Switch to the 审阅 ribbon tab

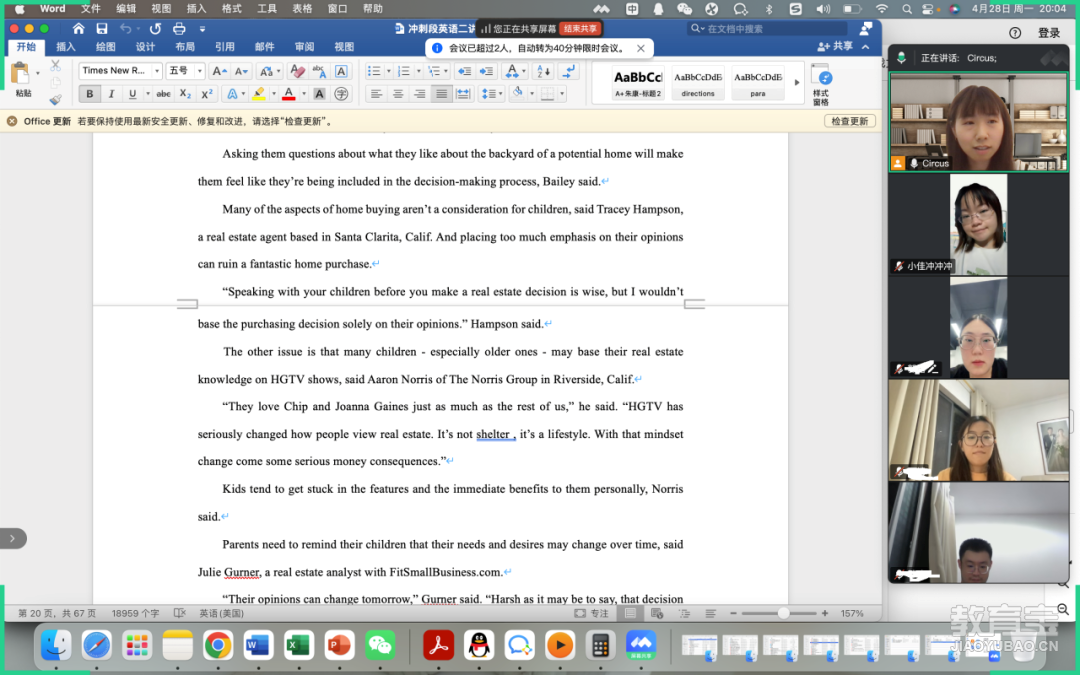click(x=304, y=47)
